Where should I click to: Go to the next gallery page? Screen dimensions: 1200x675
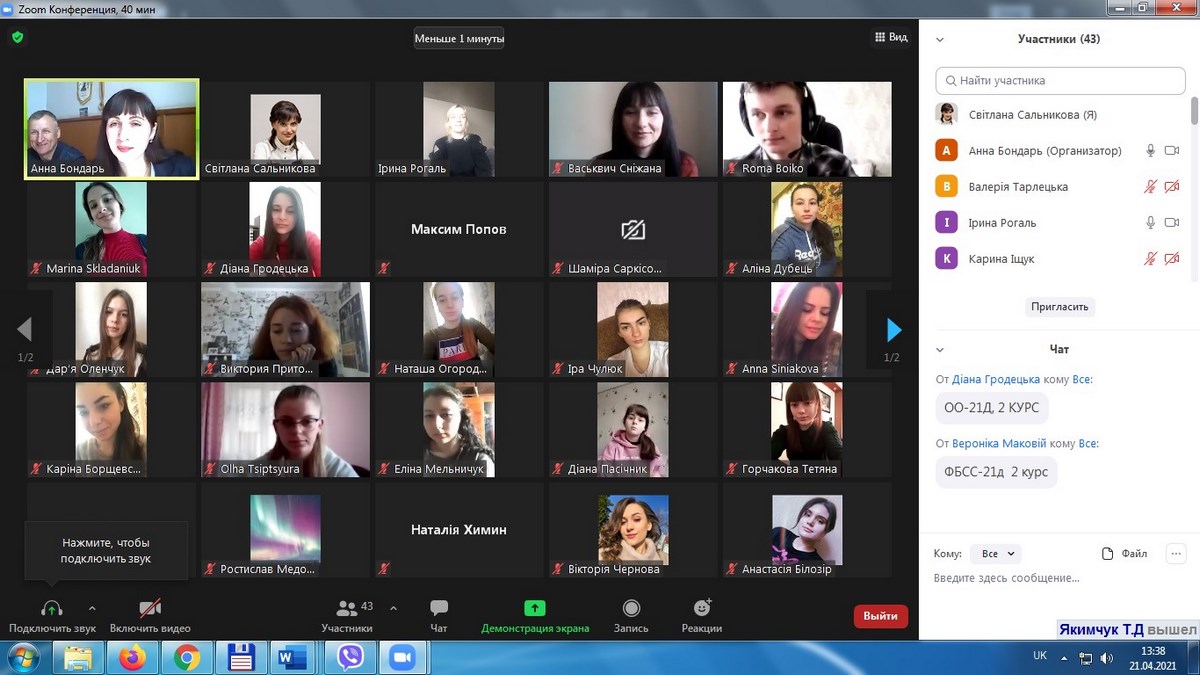click(x=894, y=329)
